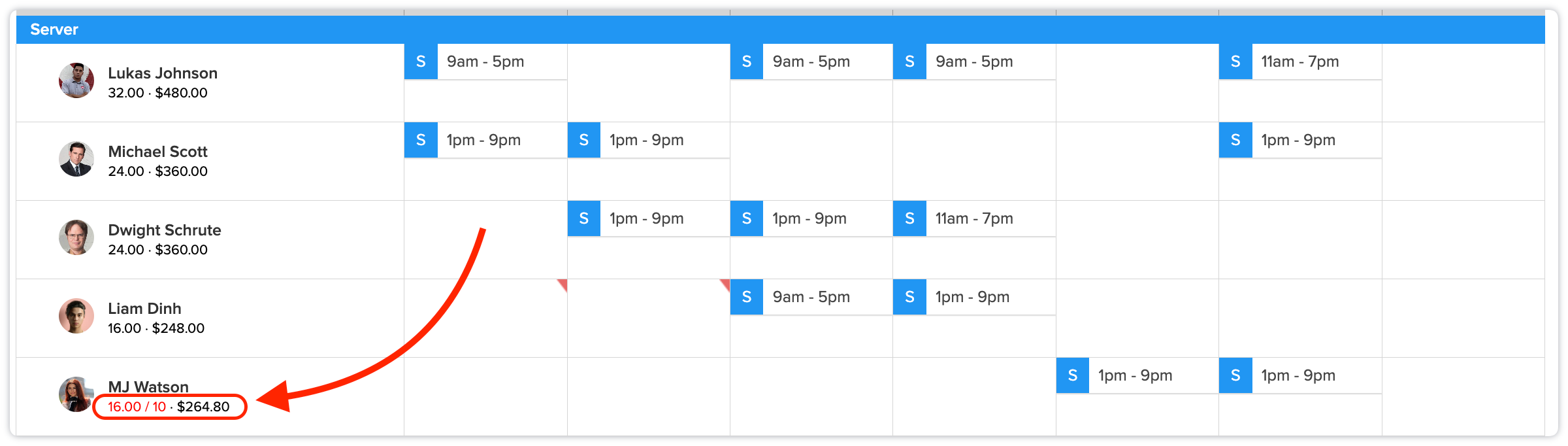
Task: Open Liam Dinh's 1pm - 9pm shift
Action: pos(990,297)
